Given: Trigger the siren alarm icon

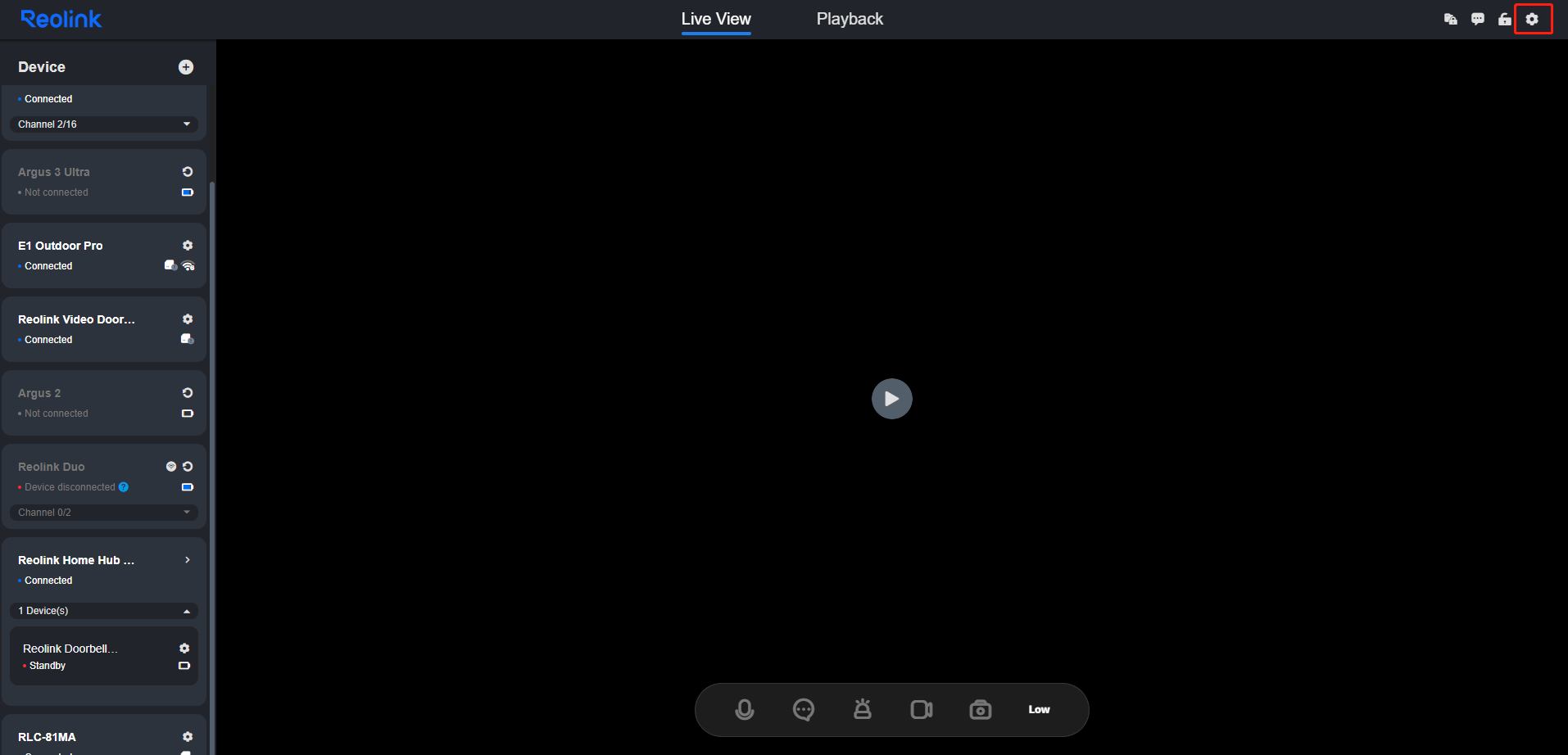Looking at the screenshot, I should pos(863,709).
